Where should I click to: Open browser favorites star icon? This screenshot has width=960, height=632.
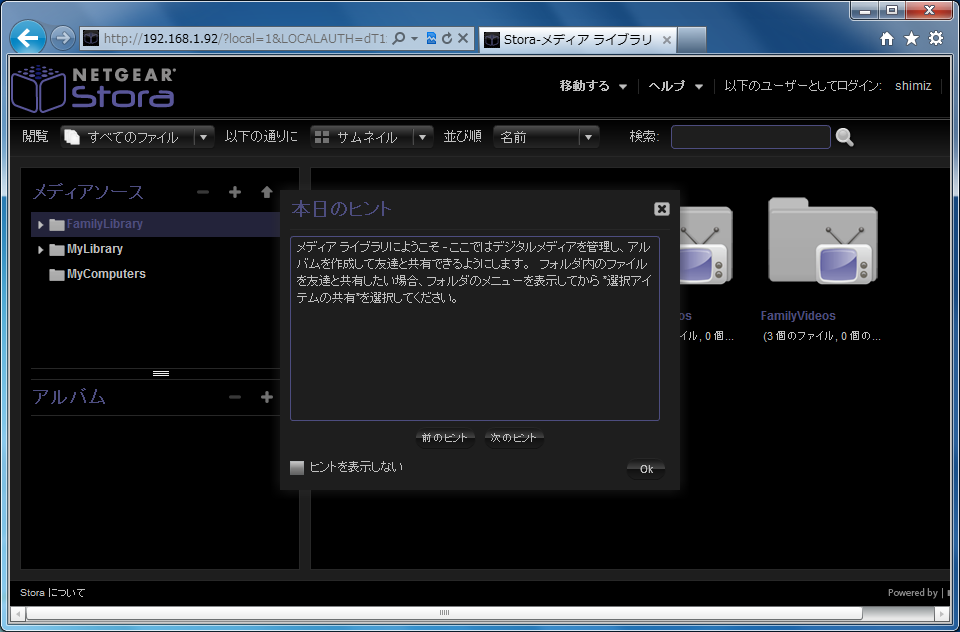click(x=911, y=38)
